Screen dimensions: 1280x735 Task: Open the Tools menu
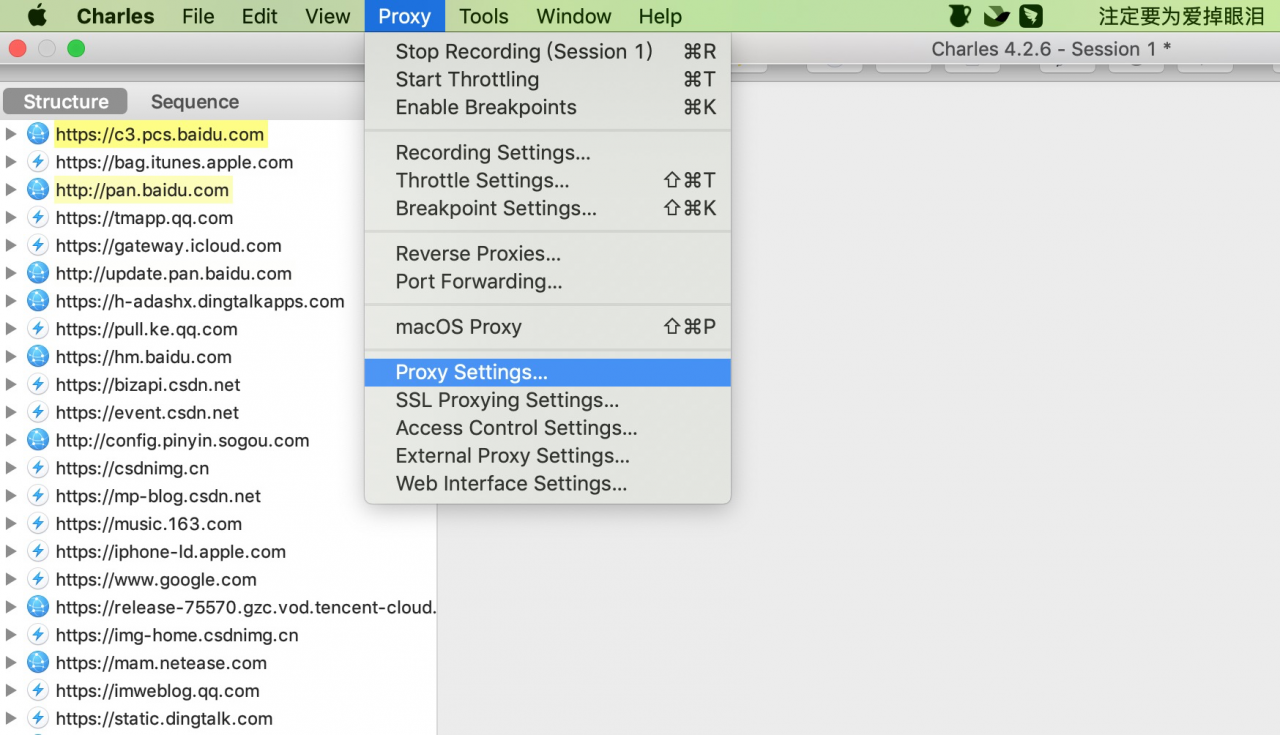coord(484,16)
